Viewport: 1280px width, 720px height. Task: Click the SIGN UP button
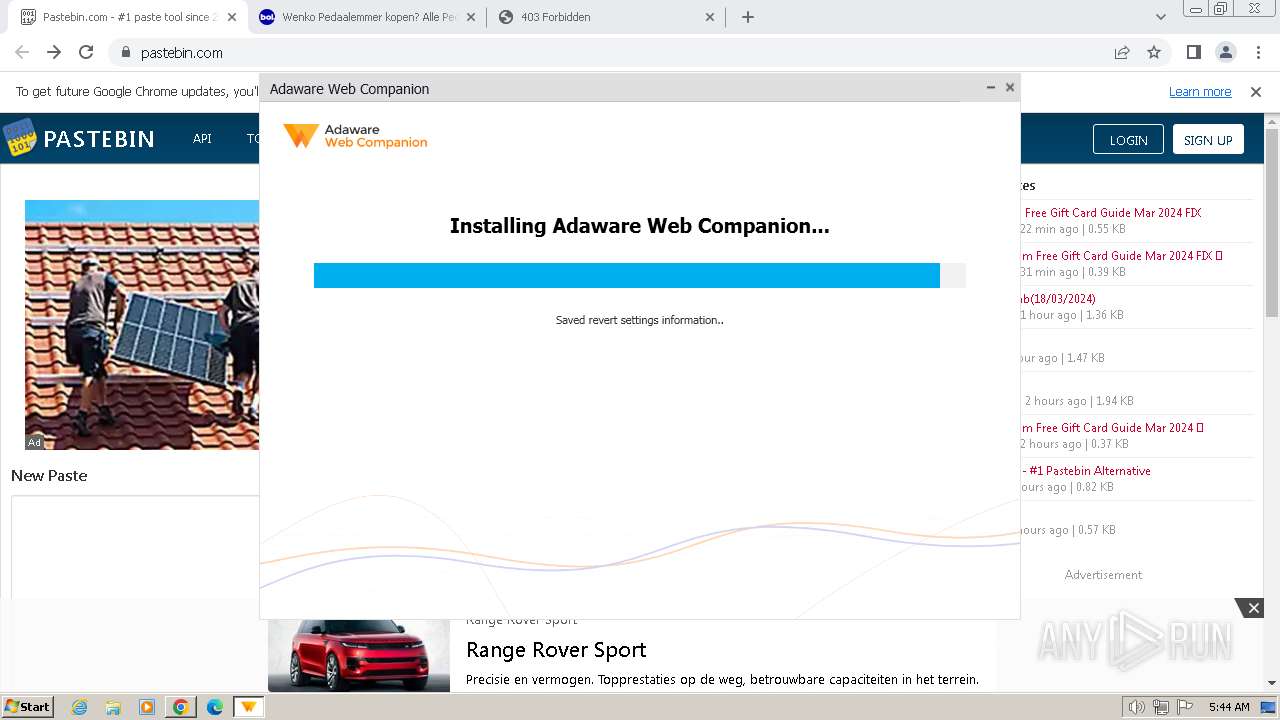pyautogui.click(x=1208, y=139)
